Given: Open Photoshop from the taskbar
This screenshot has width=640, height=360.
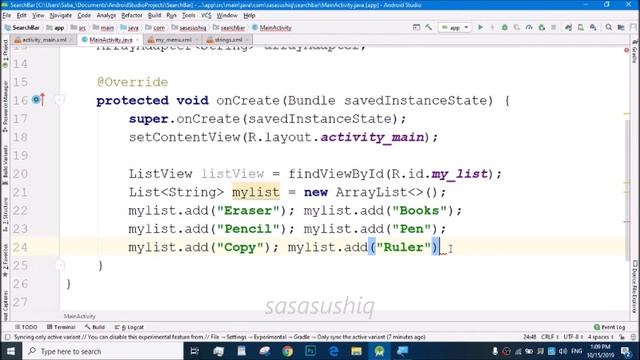Looking at the screenshot, I should [x=310, y=351].
